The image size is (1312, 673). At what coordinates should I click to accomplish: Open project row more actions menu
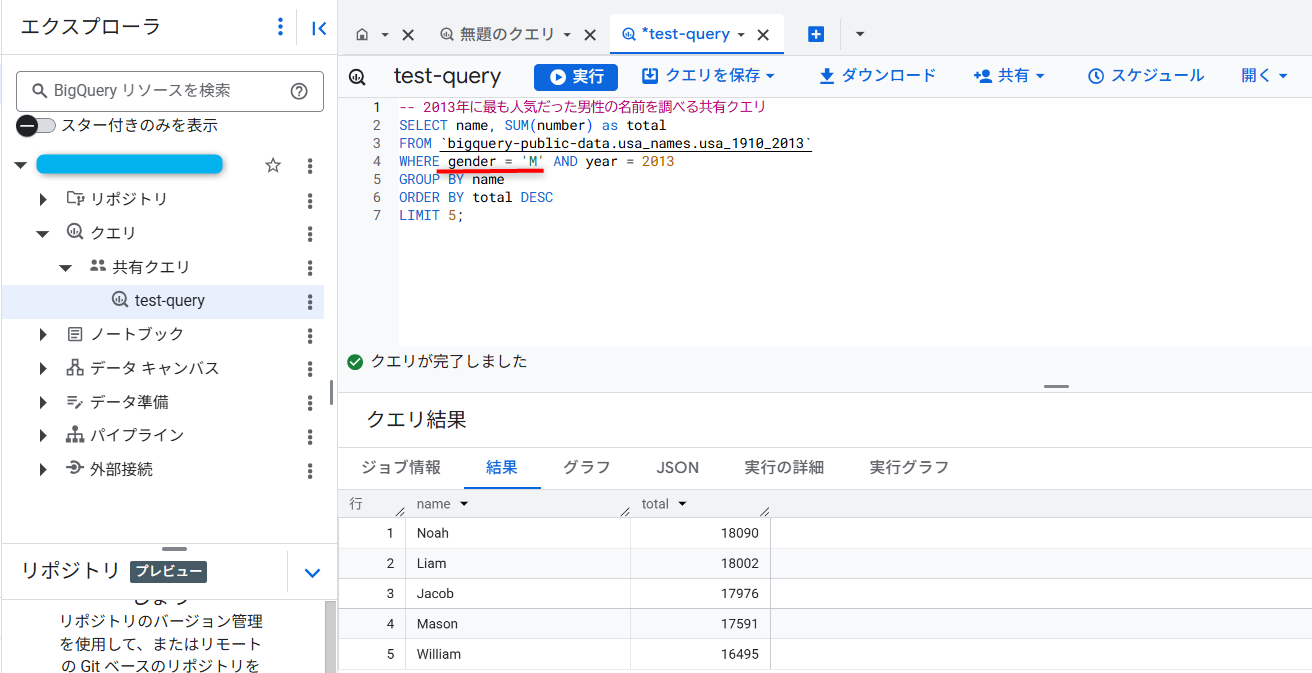point(310,166)
